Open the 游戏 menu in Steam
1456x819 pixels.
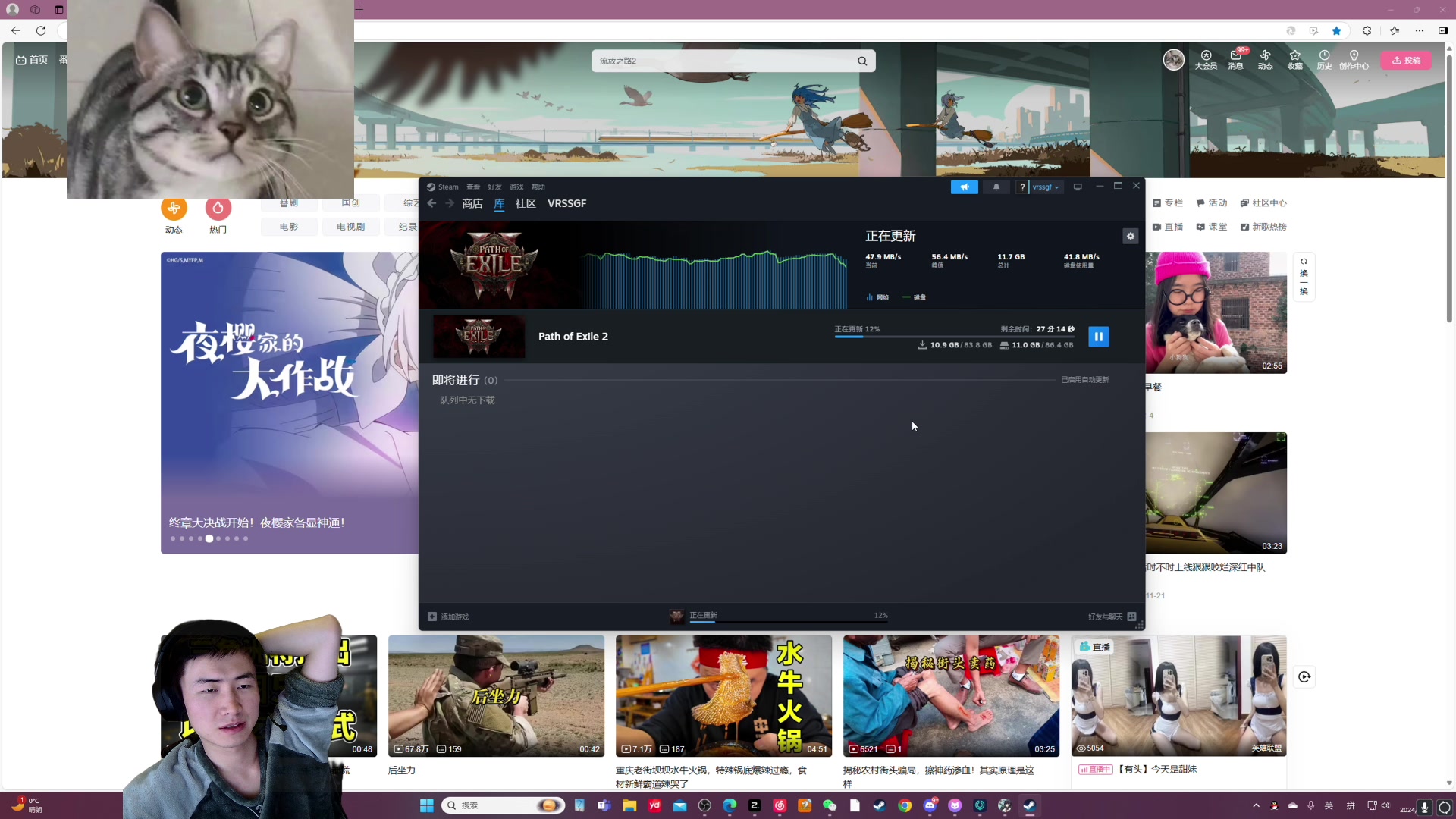(516, 187)
